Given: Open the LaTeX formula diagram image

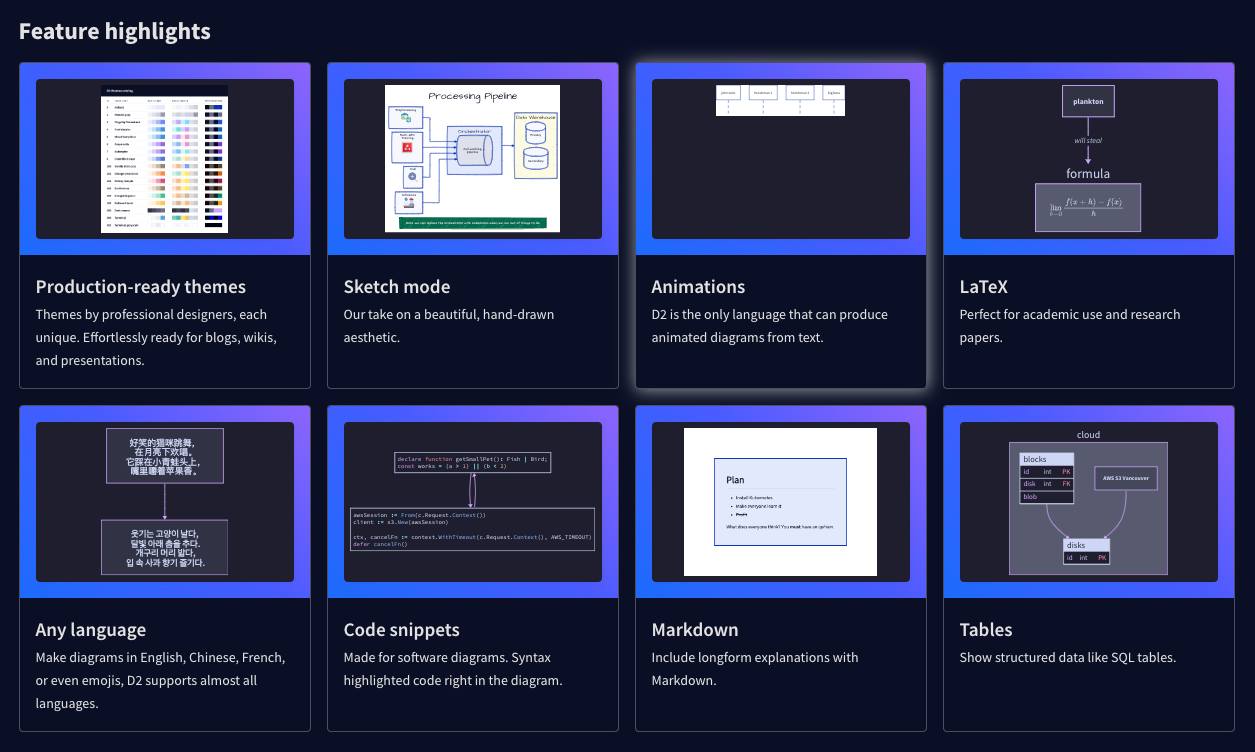Looking at the screenshot, I should point(1089,159).
